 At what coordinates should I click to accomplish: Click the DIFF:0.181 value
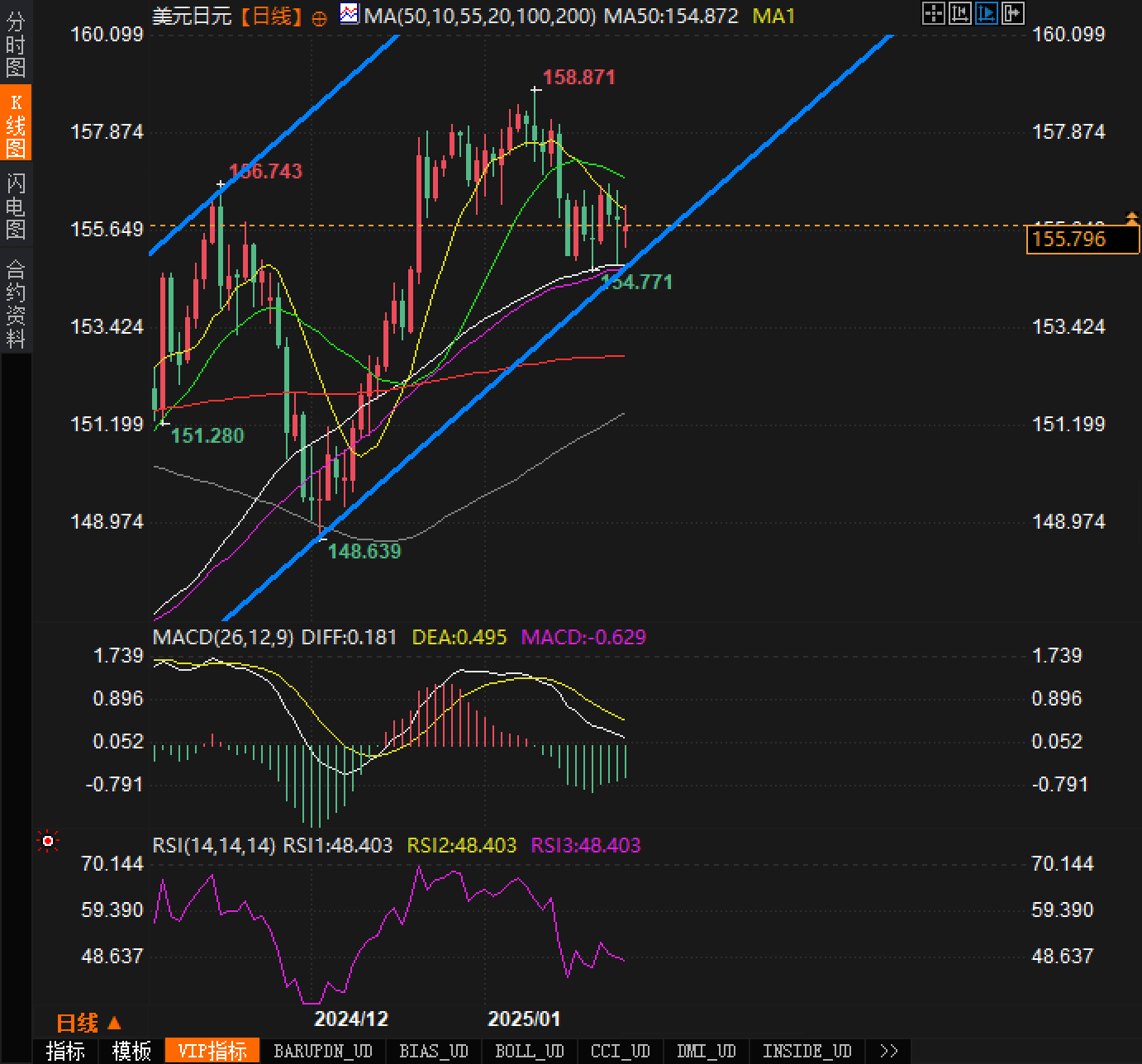(349, 637)
